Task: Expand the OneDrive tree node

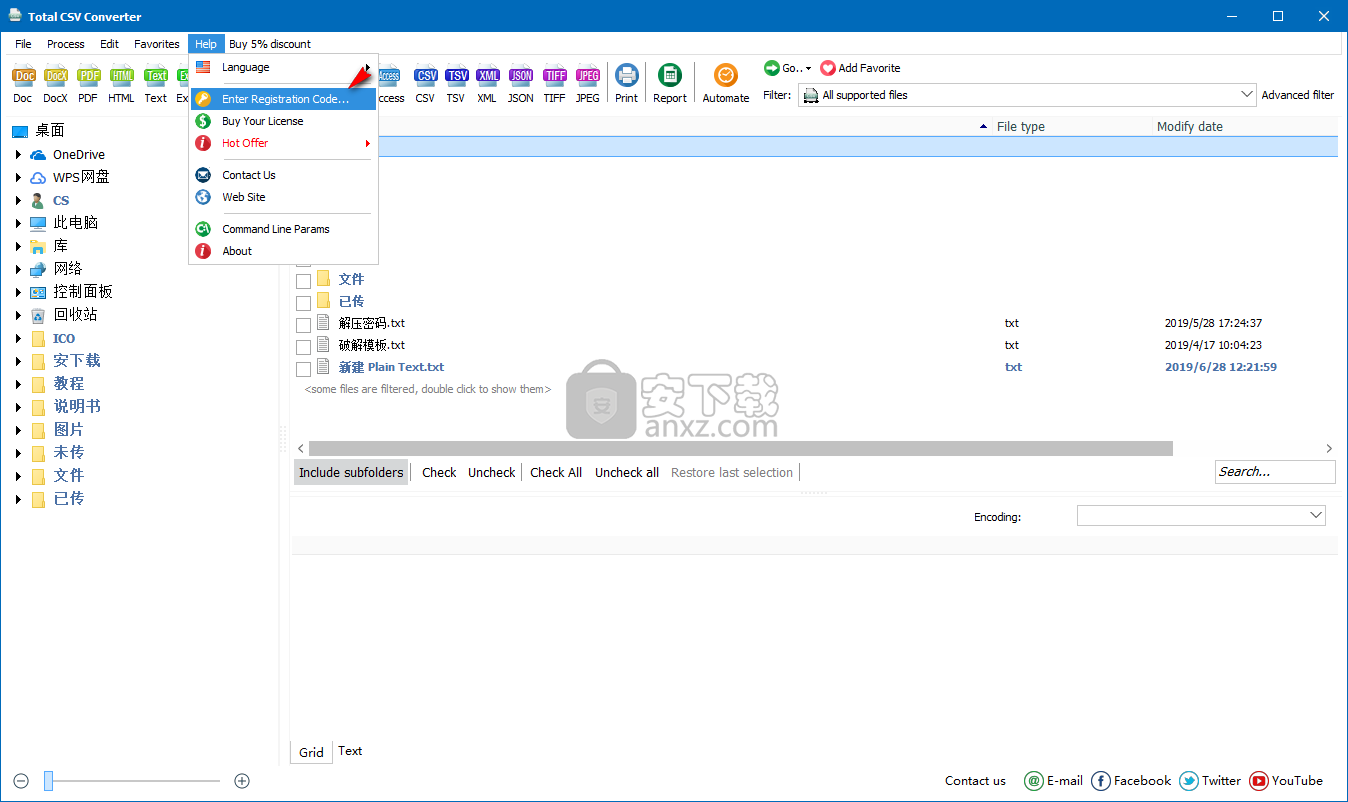Action: 18,154
